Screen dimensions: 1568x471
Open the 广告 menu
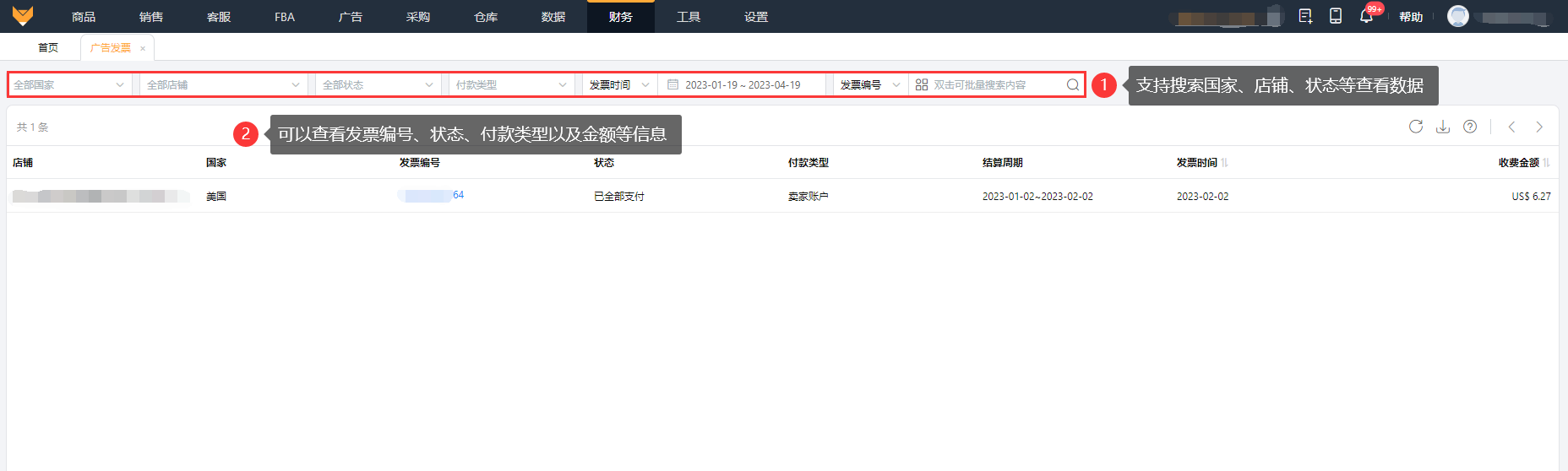click(351, 17)
